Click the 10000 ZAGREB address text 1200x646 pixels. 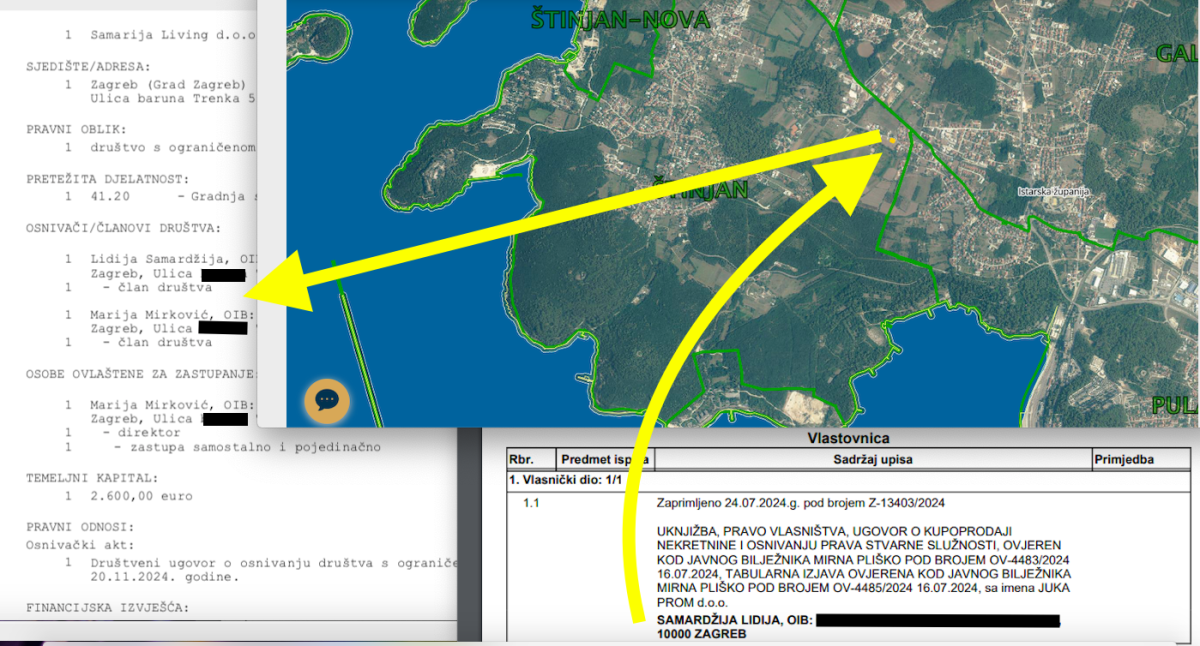pyautogui.click(x=701, y=634)
